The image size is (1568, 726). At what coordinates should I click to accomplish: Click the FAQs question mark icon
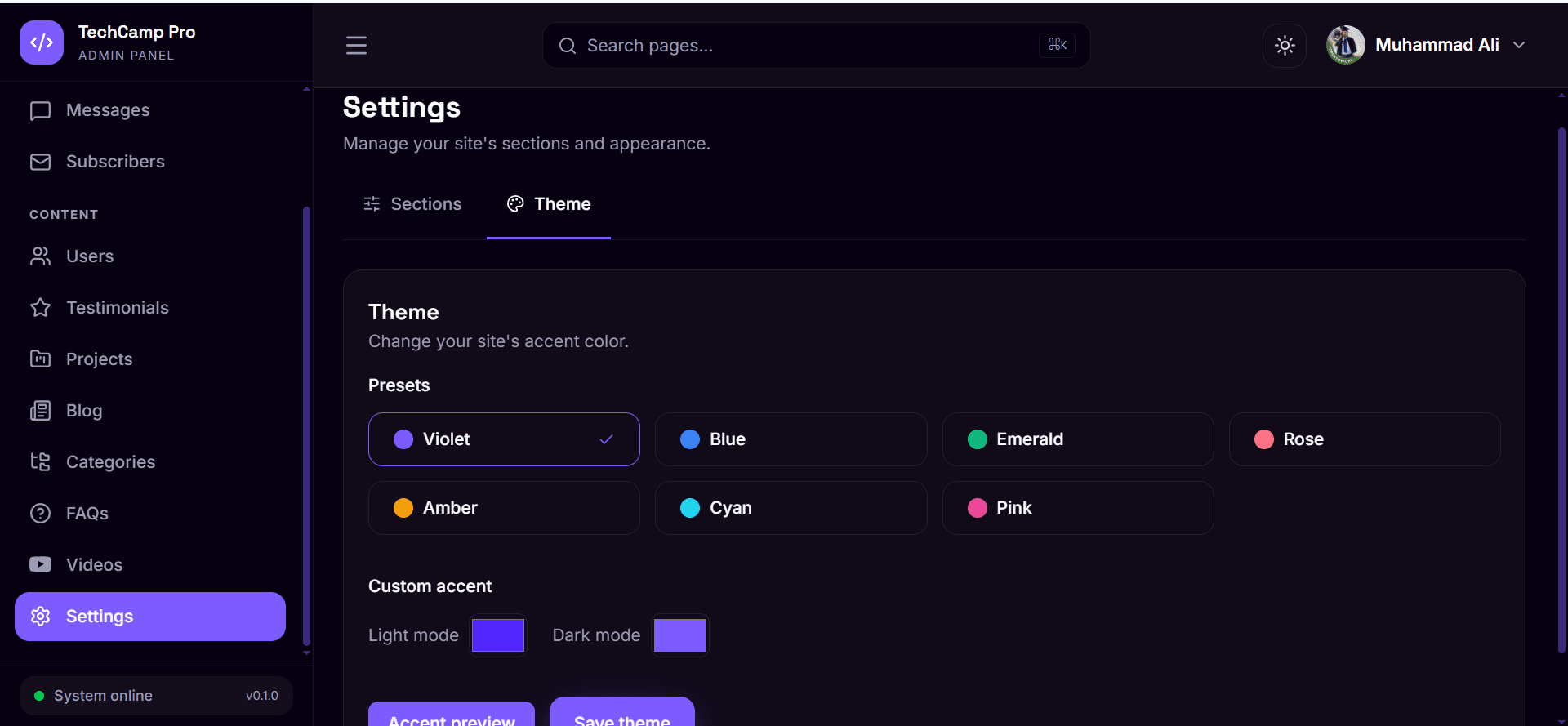point(40,514)
